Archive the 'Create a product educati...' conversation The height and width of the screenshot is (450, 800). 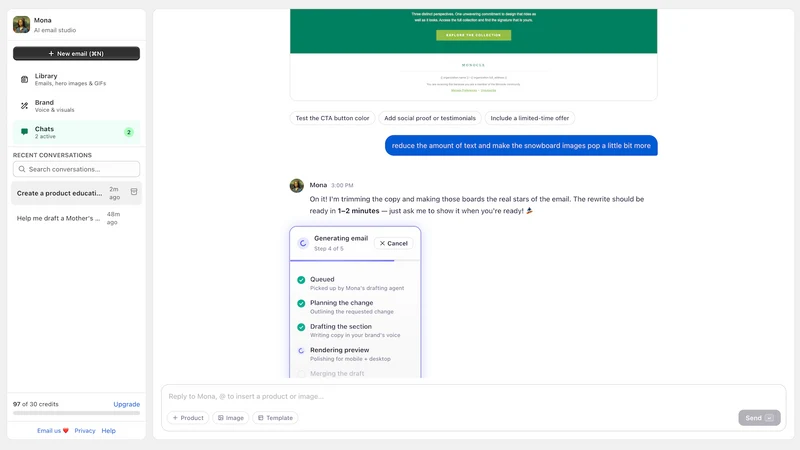pyautogui.click(x=134, y=192)
